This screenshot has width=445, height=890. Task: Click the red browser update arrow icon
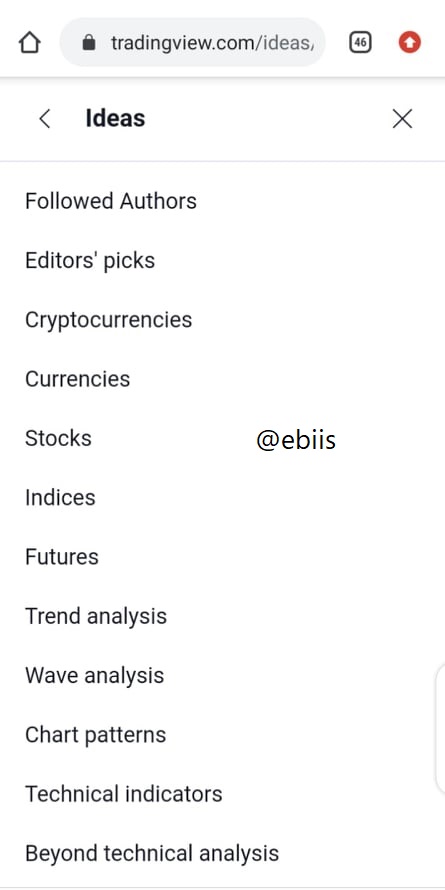pos(410,43)
